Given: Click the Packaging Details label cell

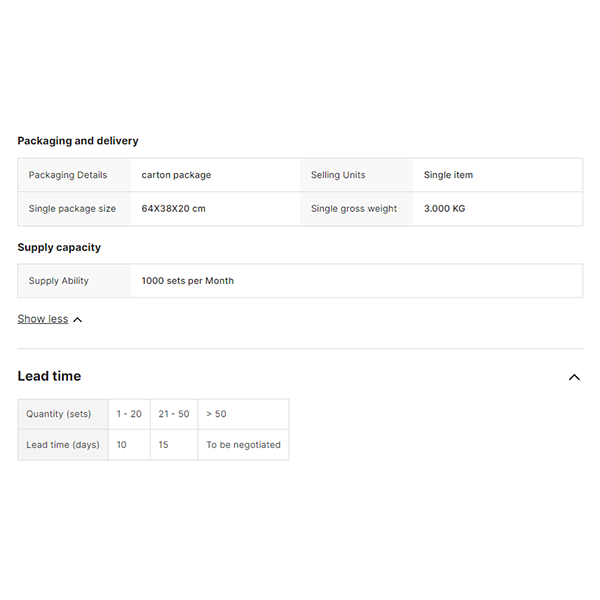Looking at the screenshot, I should tap(68, 175).
